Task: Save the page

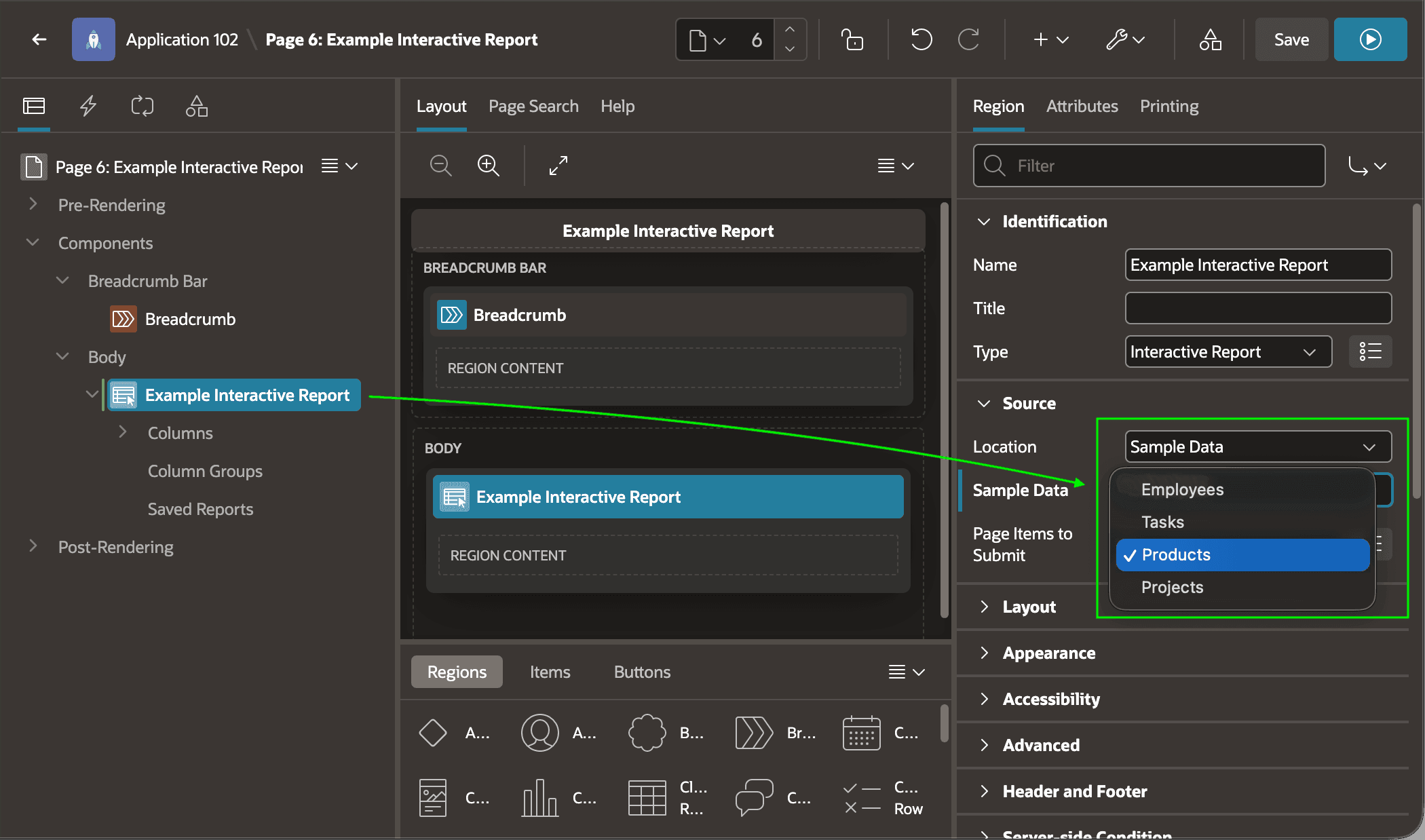Action: [1291, 39]
